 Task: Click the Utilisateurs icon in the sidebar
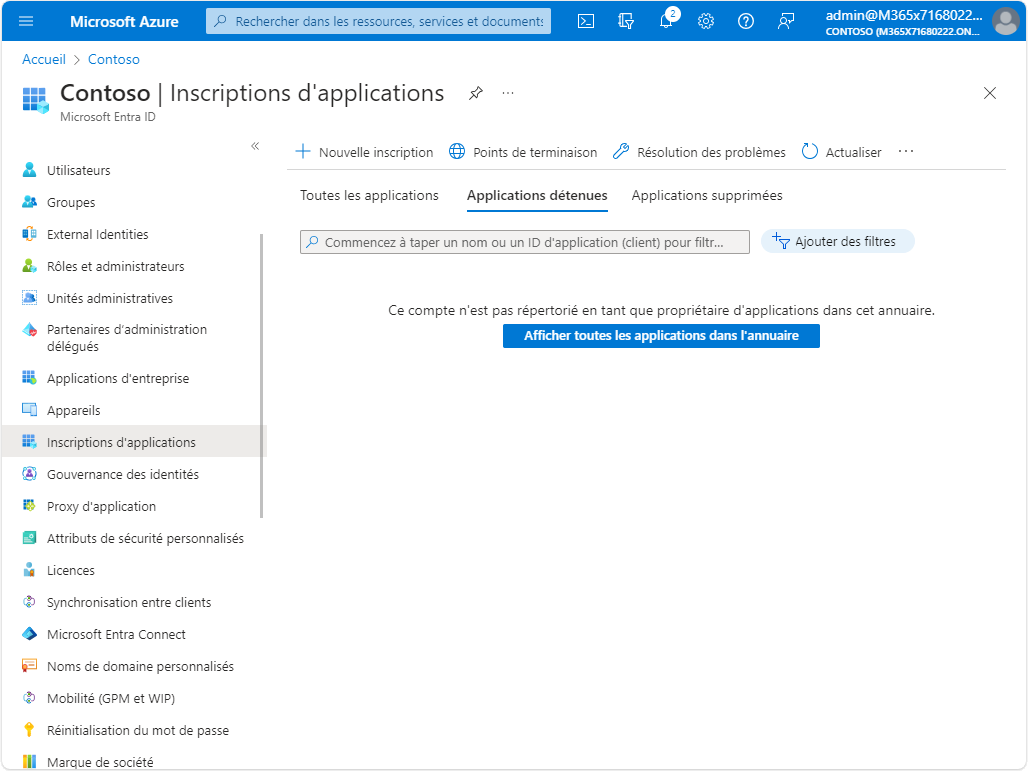tap(30, 170)
